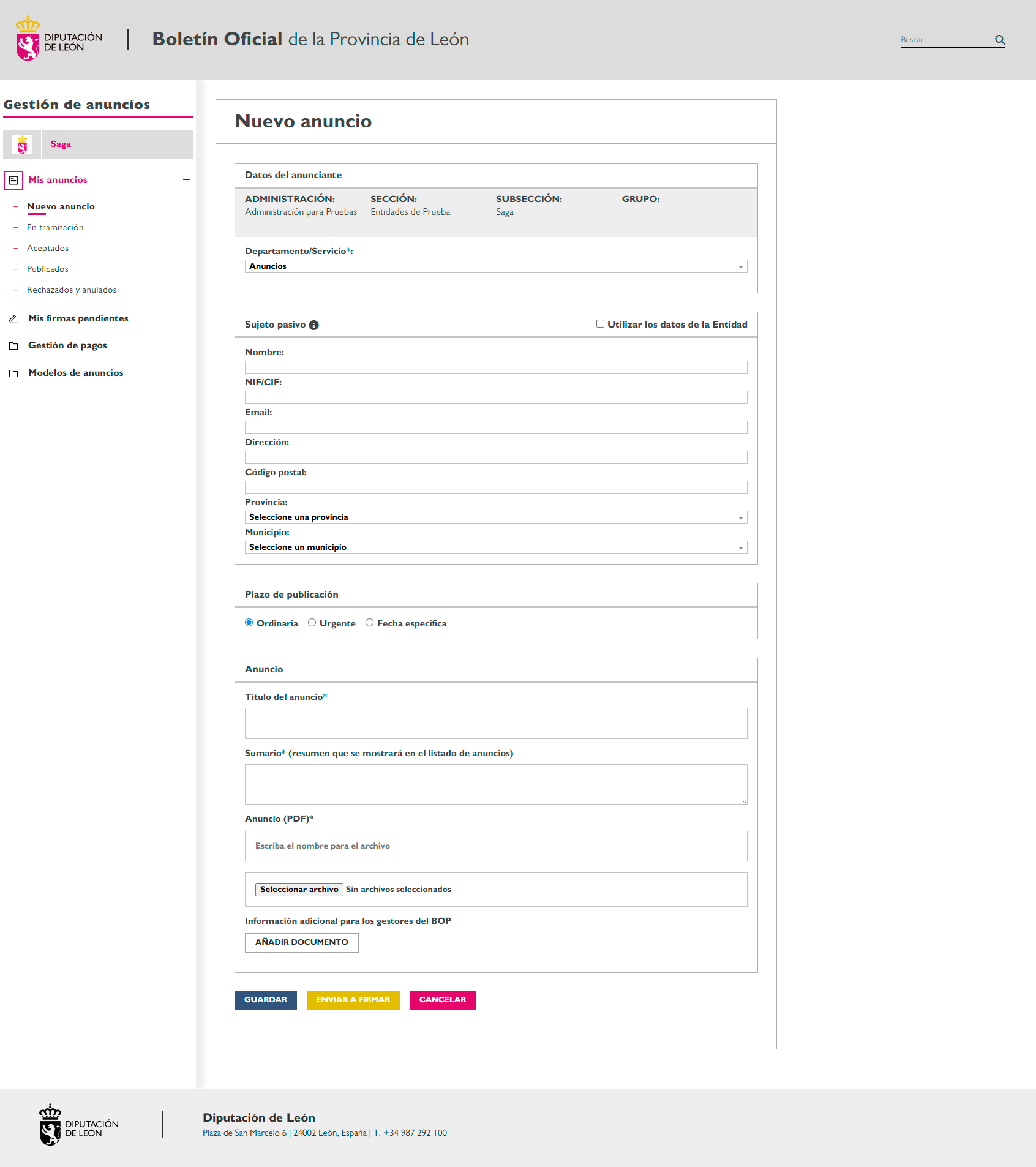1036x1167 pixels.
Task: Select the Urgente publication option
Action: tap(312, 623)
